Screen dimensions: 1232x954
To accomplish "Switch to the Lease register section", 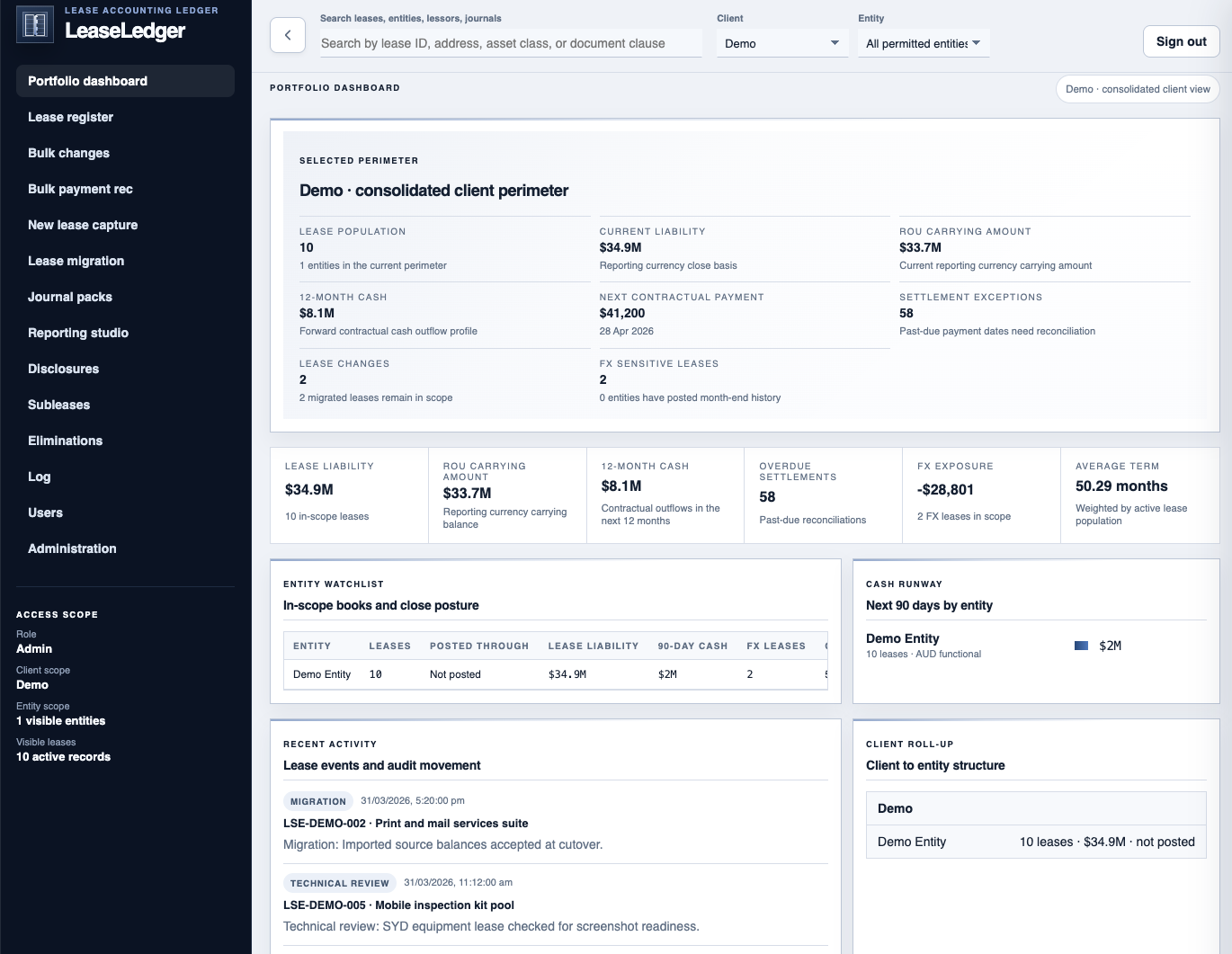I will (71, 117).
